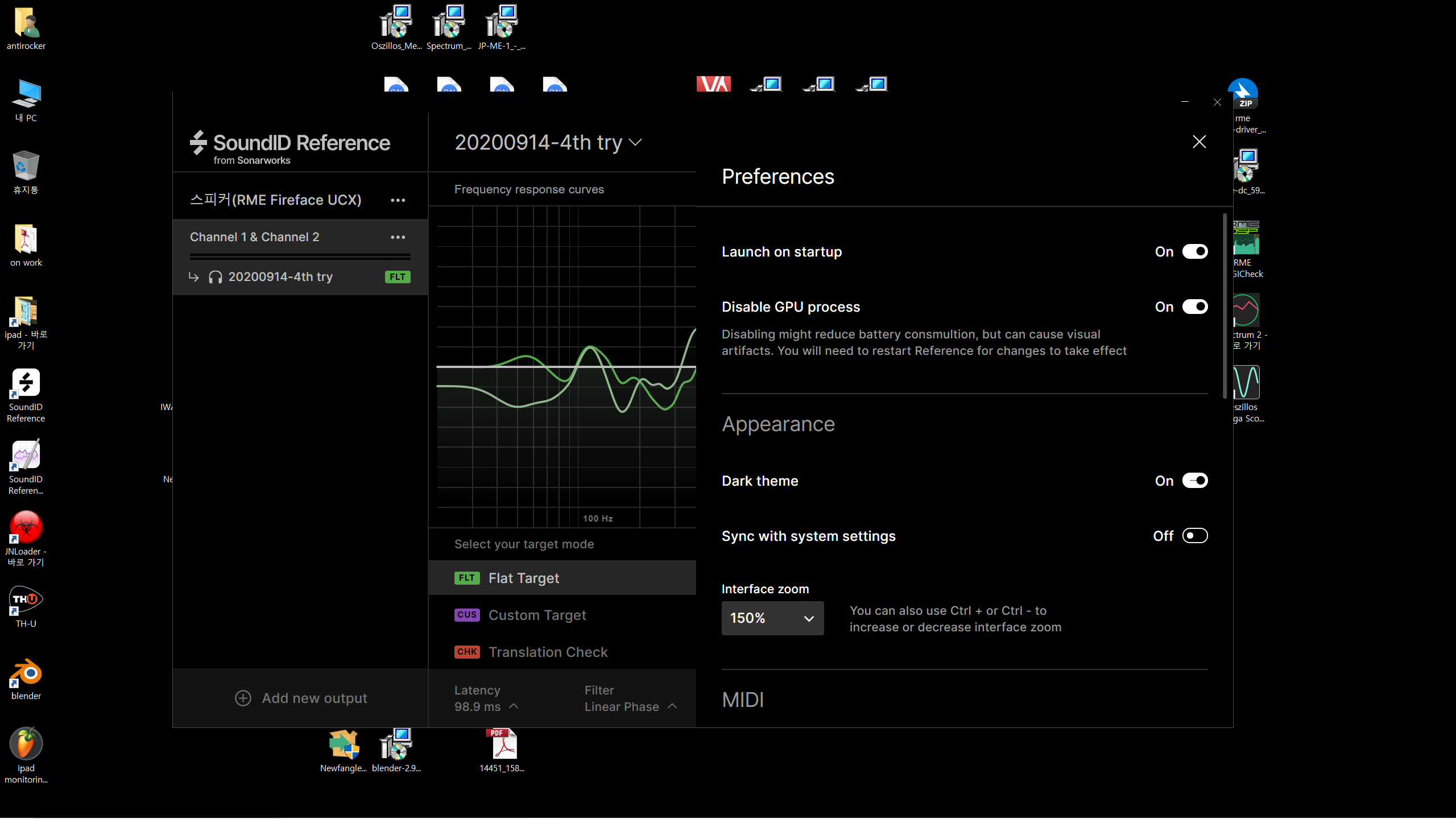This screenshot has width=1456, height=819.
Task: Open the JP-ME-1 installer icon
Action: click(502, 27)
